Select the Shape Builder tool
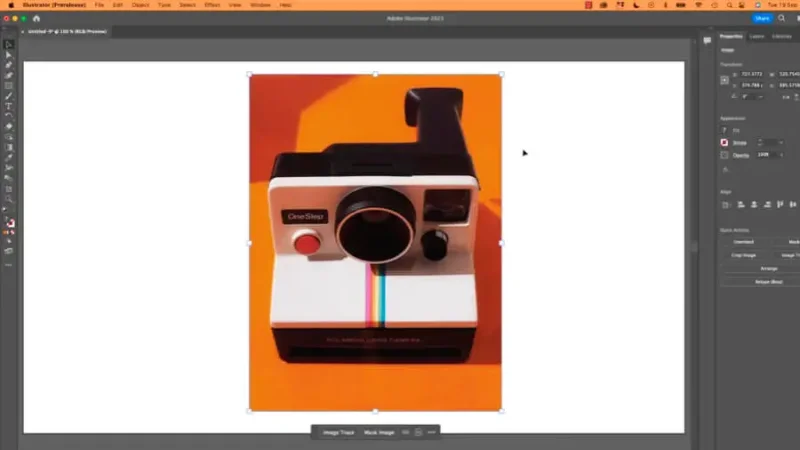 click(x=9, y=137)
